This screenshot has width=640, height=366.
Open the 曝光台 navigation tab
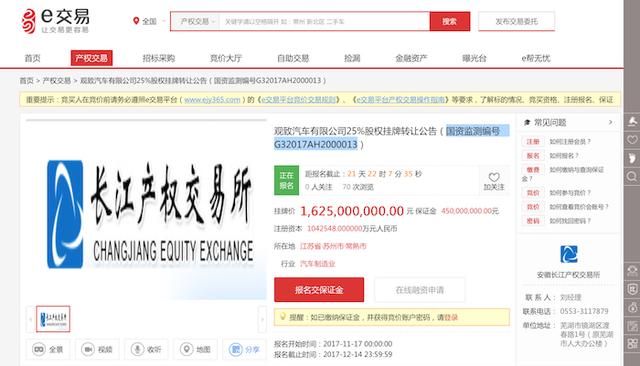point(474,58)
